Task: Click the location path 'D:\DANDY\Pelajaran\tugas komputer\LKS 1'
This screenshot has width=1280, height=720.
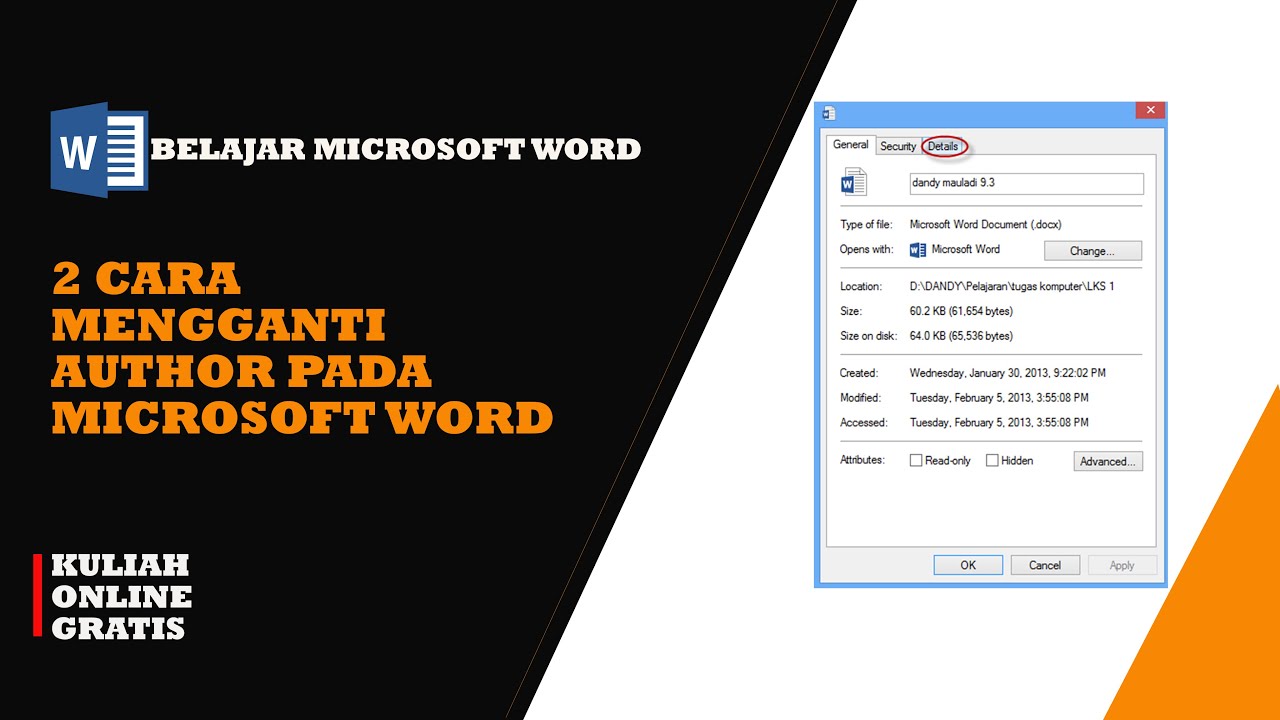Action: 1012,286
